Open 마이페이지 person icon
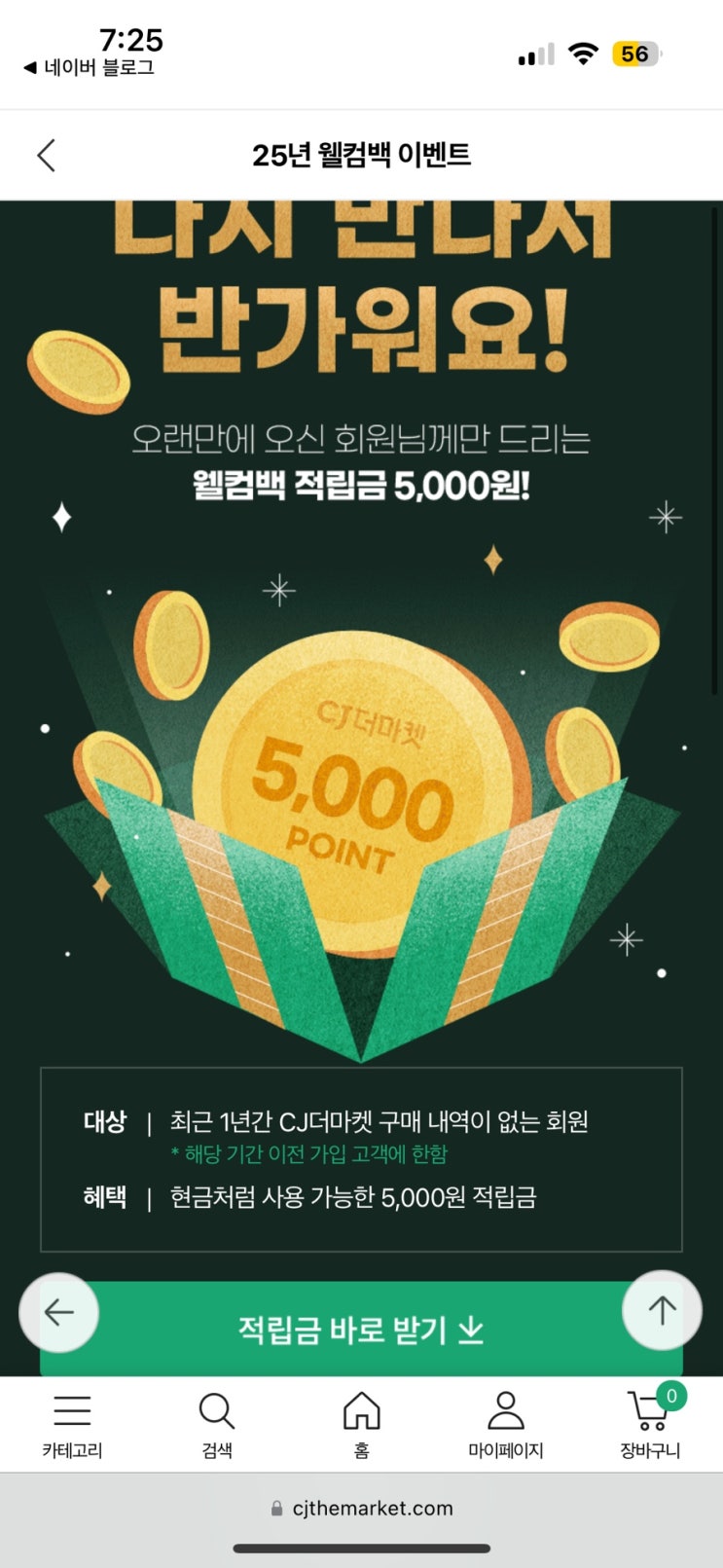Screen dimensions: 723x1568 [x=506, y=1410]
